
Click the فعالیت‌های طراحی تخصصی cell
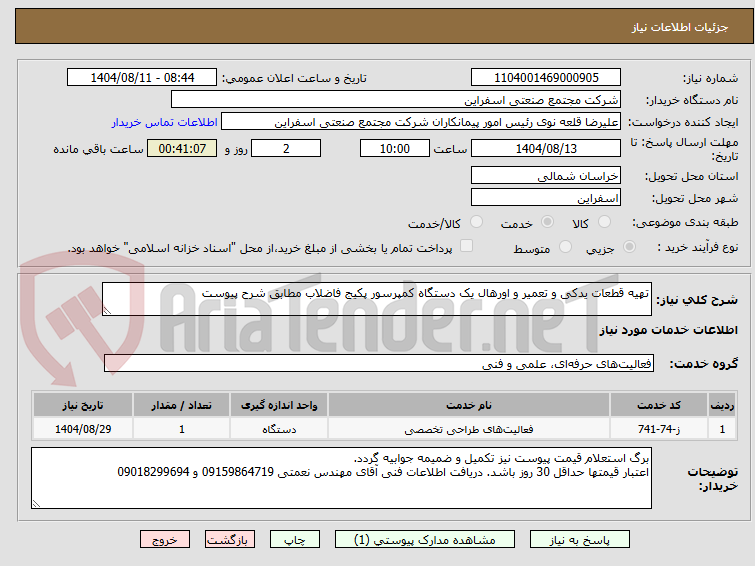[x=469, y=429]
